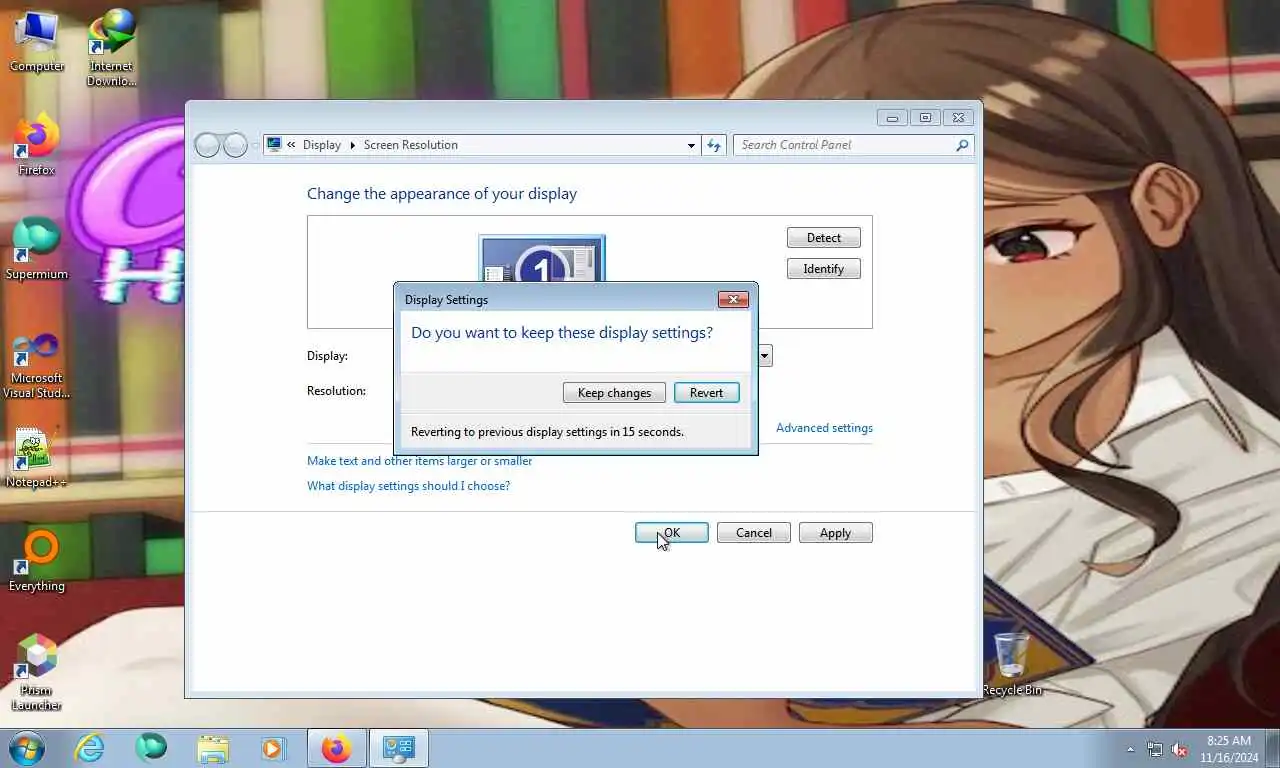
Task: Click the OK button in Screen Resolution
Action: click(x=672, y=533)
